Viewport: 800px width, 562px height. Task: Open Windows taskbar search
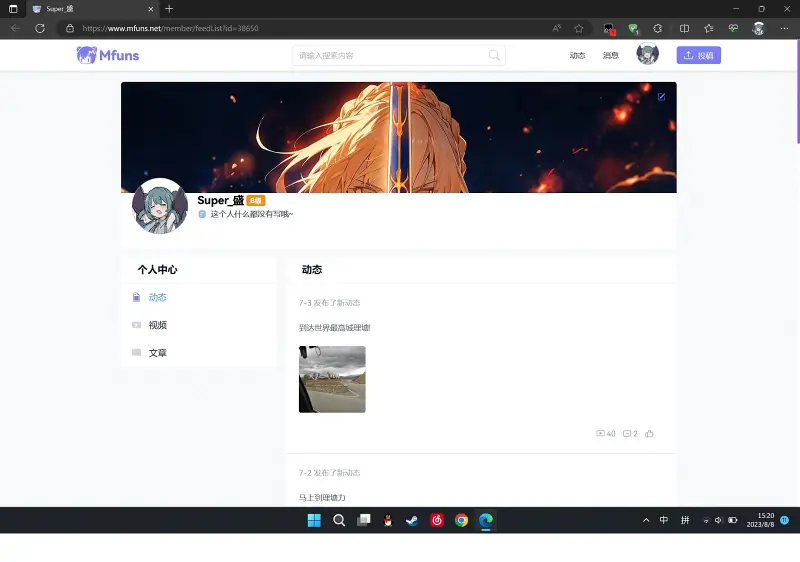click(x=339, y=520)
